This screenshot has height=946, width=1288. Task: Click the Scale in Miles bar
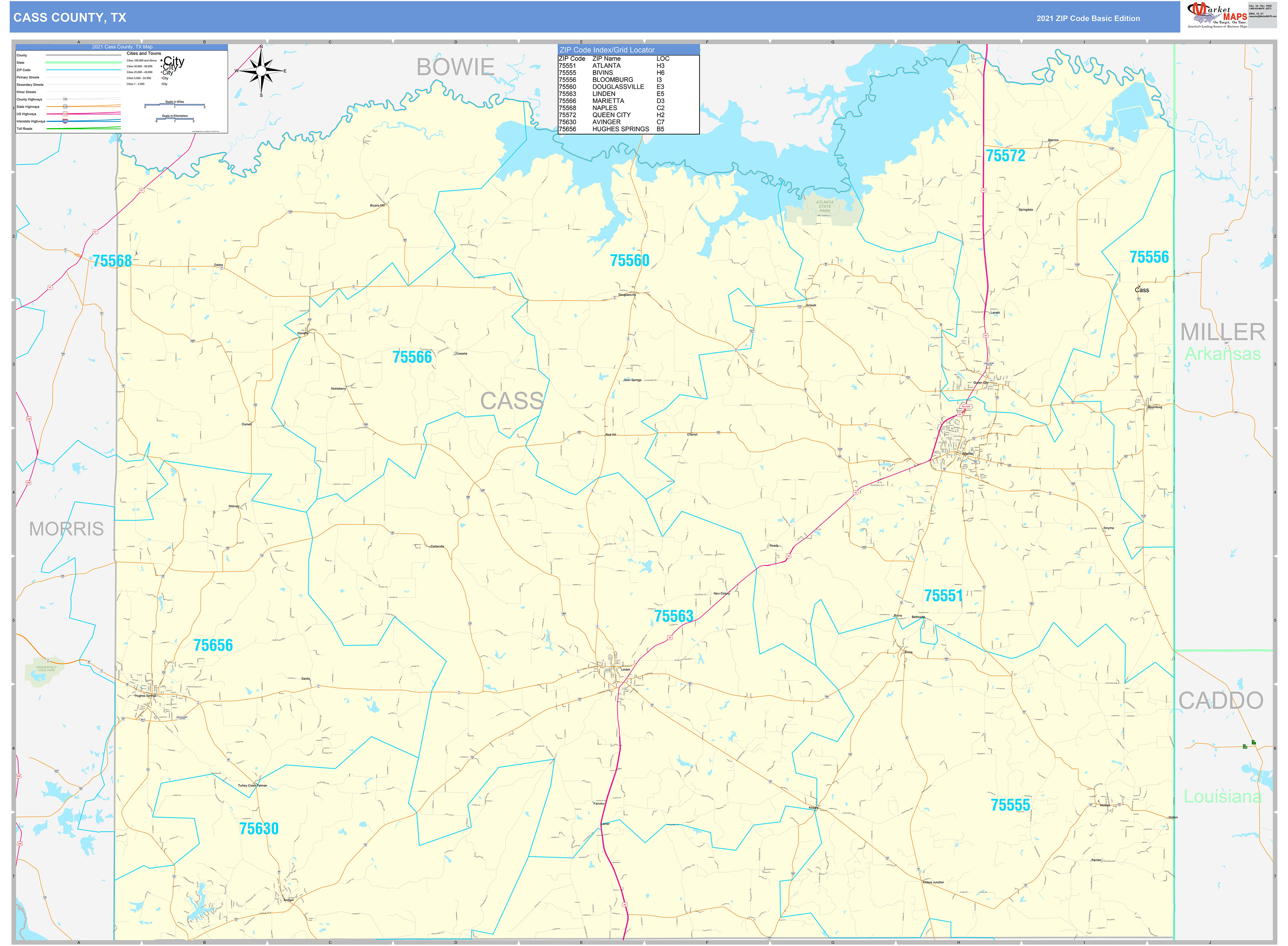tap(175, 106)
